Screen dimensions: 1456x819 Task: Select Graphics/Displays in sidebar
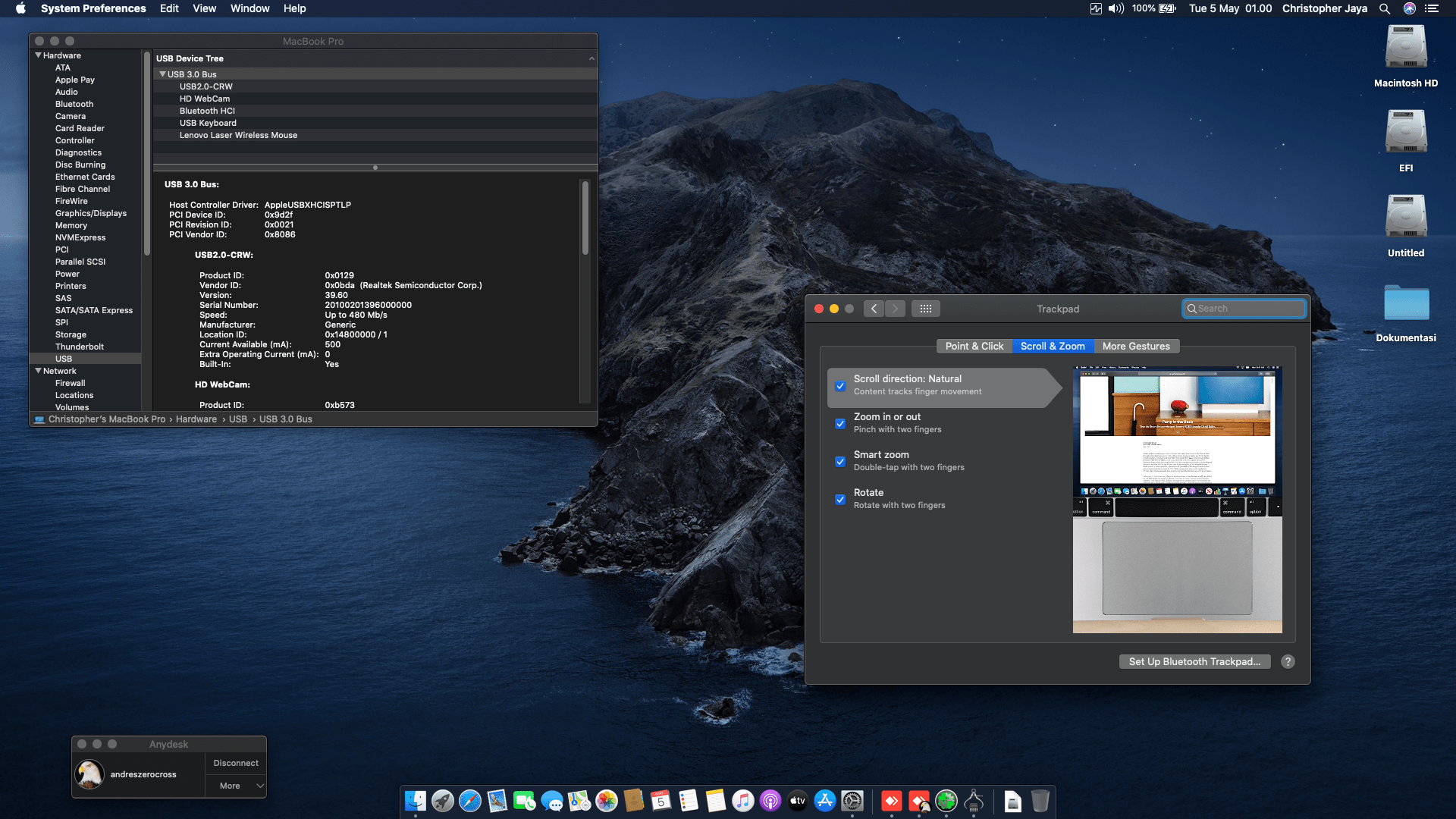pos(91,213)
